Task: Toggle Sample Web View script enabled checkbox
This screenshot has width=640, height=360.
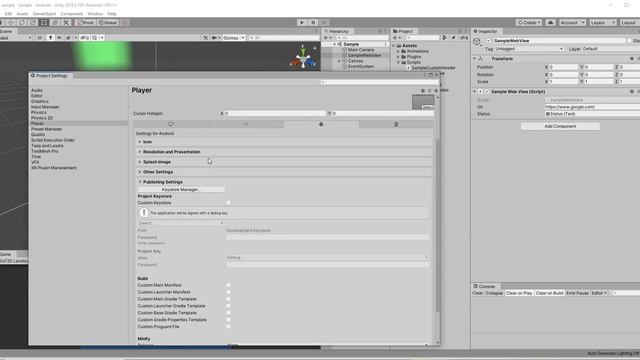Action: pyautogui.click(x=487, y=91)
